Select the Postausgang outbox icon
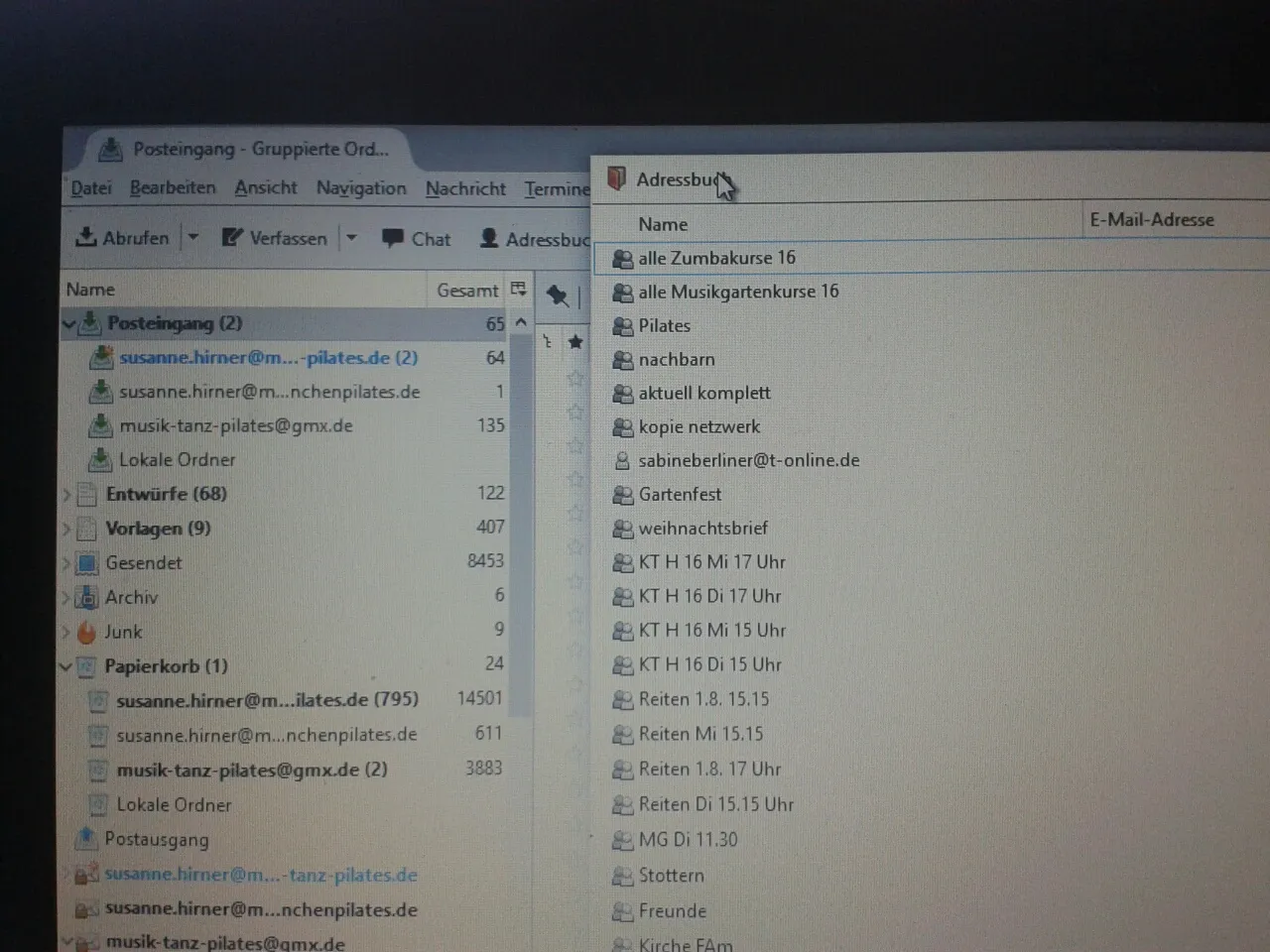The height and width of the screenshot is (952, 1270). tap(87, 839)
